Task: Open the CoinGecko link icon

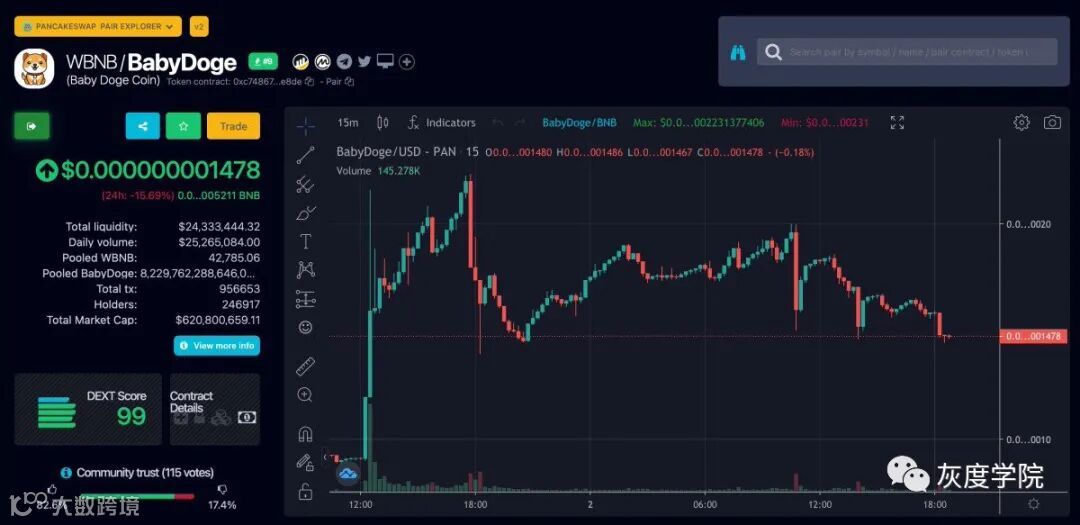Action: coord(300,62)
